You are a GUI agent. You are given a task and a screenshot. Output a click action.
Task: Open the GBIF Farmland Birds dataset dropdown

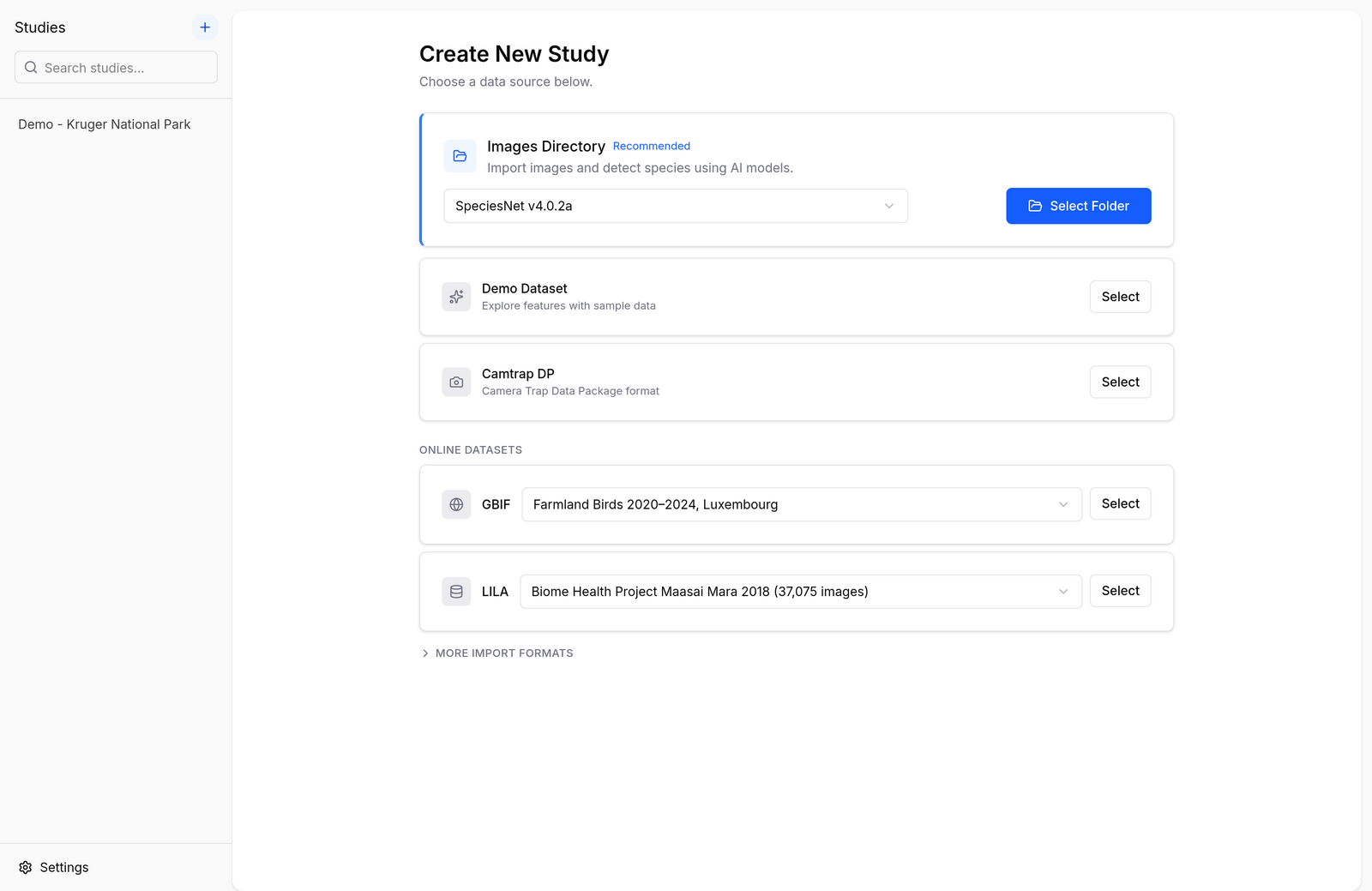pyautogui.click(x=802, y=504)
